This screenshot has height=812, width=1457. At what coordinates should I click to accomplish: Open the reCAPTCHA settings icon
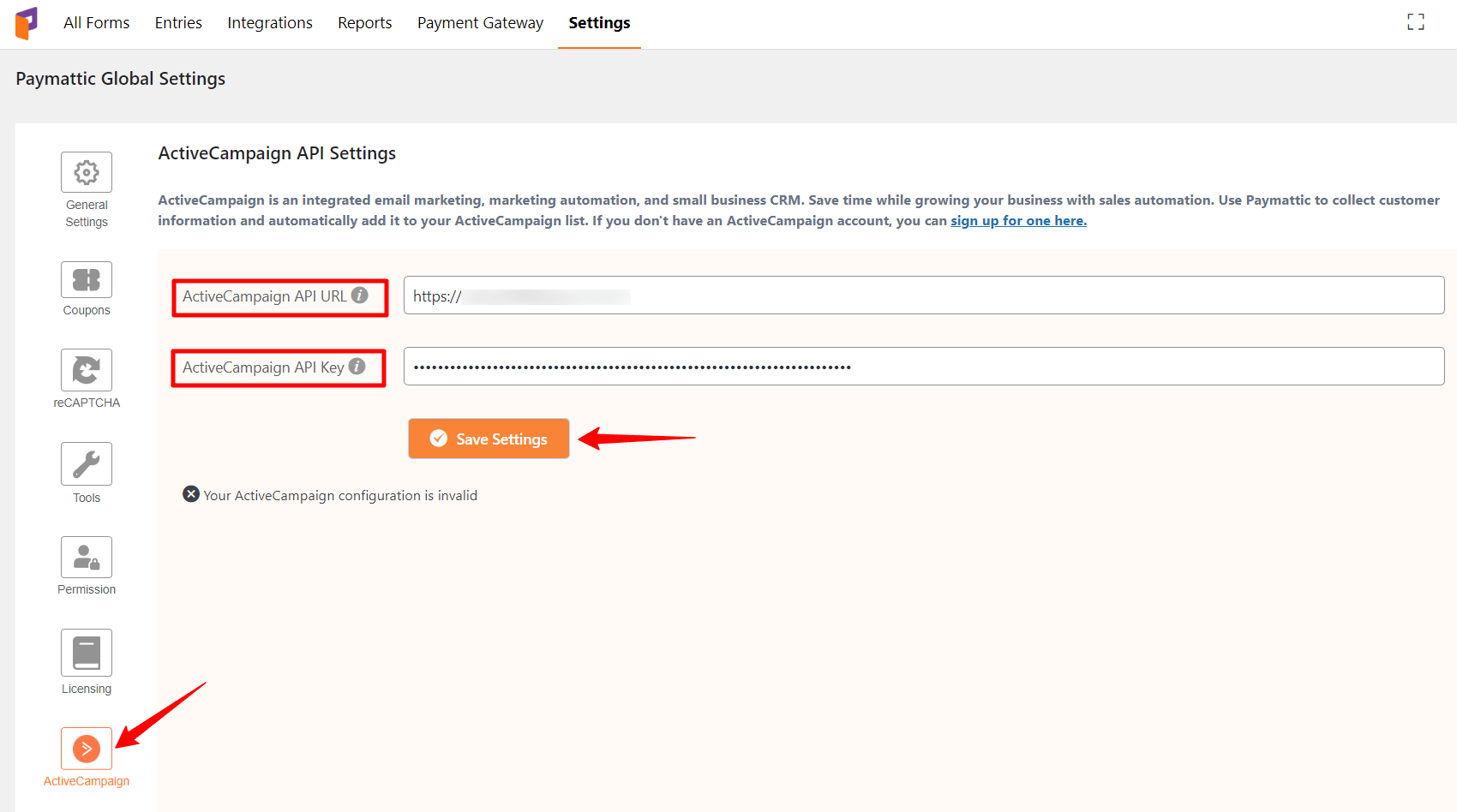pos(87,370)
